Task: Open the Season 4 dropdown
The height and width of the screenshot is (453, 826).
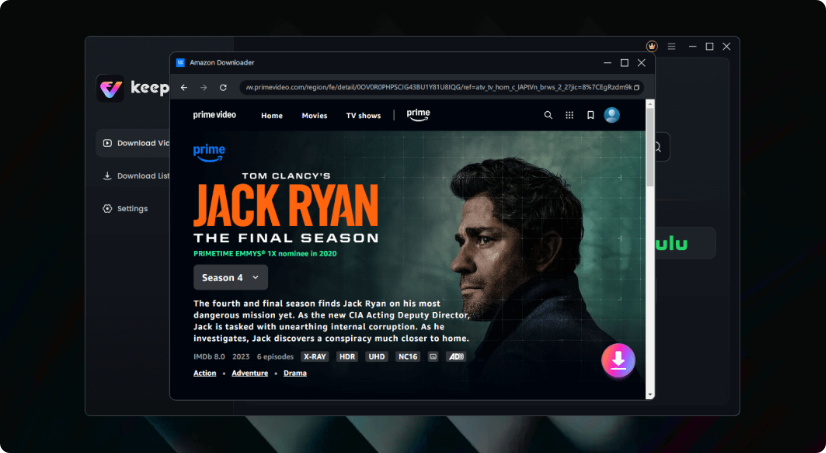Action: coord(230,278)
